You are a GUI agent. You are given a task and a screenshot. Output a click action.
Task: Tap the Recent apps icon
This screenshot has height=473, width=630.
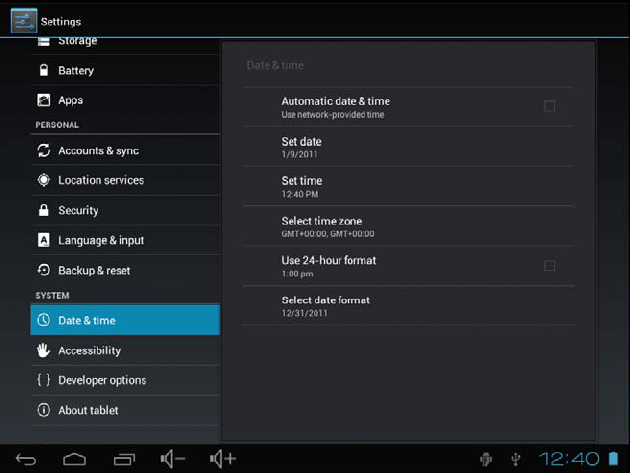click(124, 459)
